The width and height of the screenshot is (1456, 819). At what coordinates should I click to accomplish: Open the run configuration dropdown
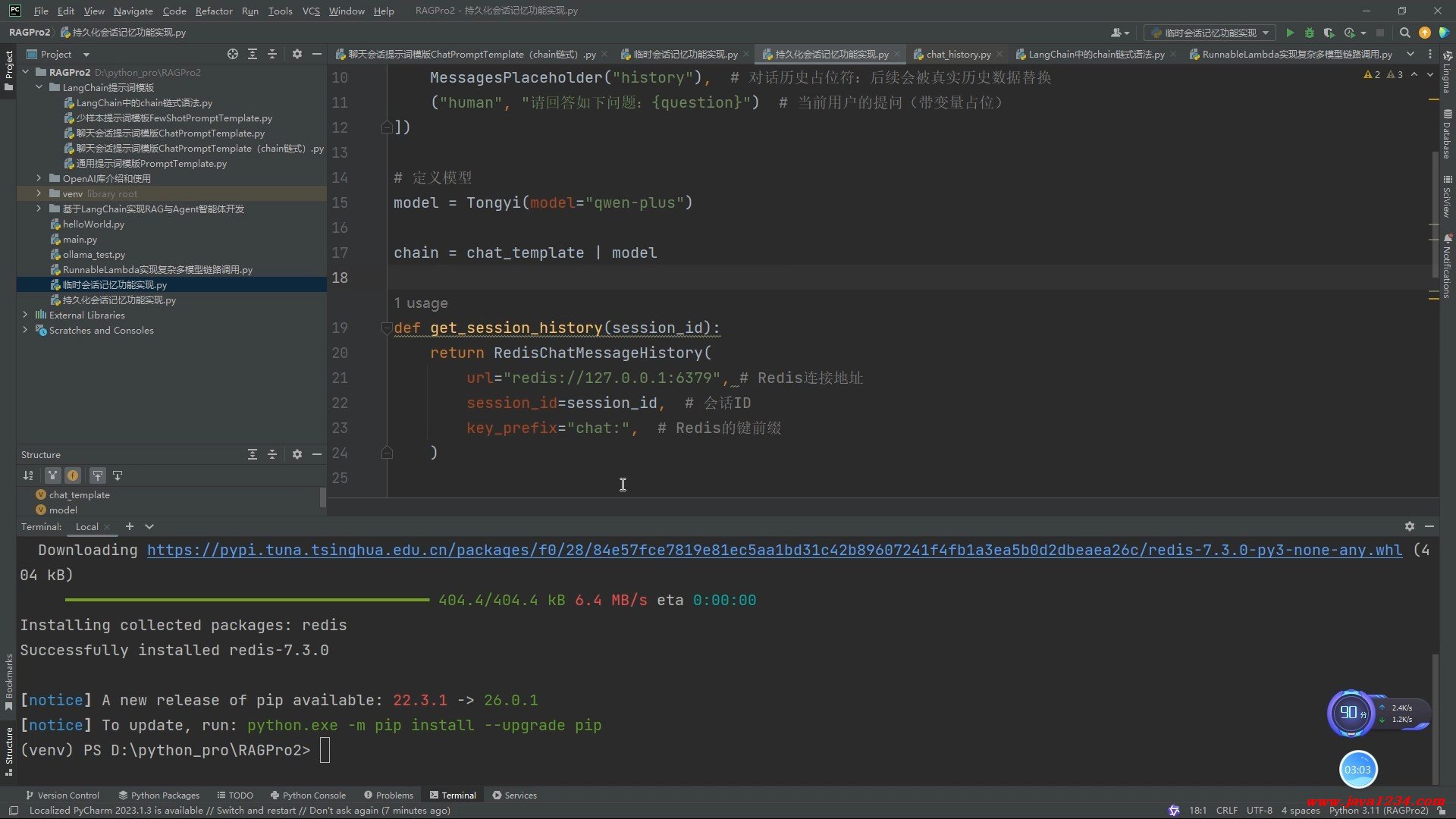coord(1210,33)
